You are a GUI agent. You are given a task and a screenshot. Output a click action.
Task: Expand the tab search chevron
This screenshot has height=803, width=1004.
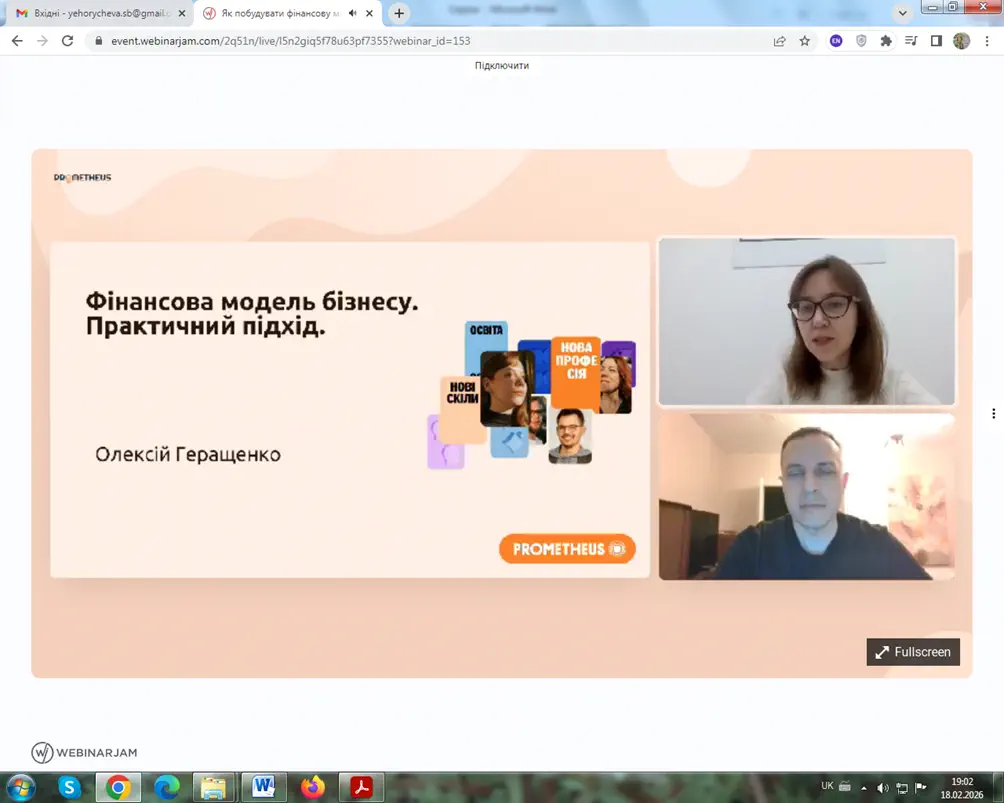(903, 14)
